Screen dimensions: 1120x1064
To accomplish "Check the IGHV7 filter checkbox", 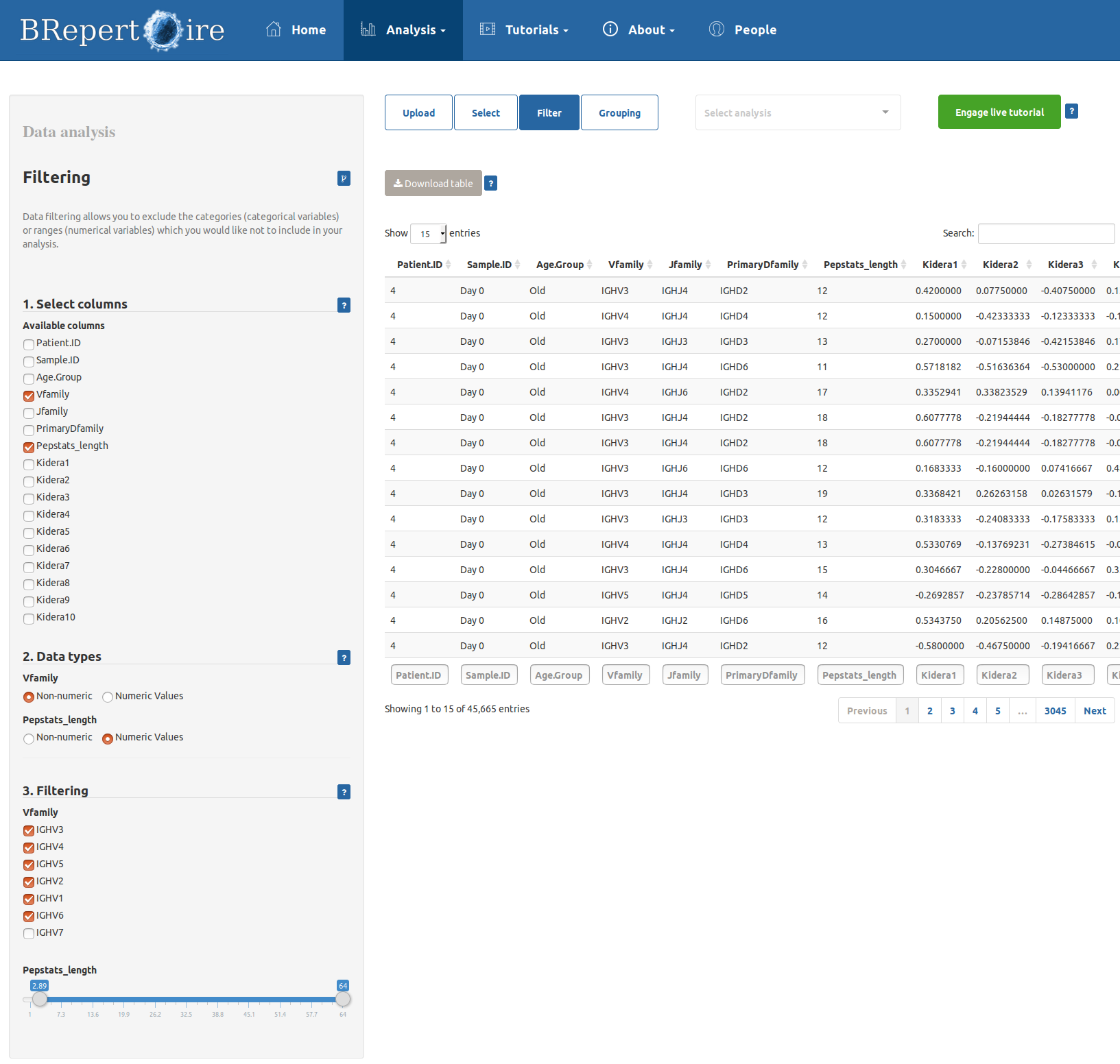I will pos(29,934).
